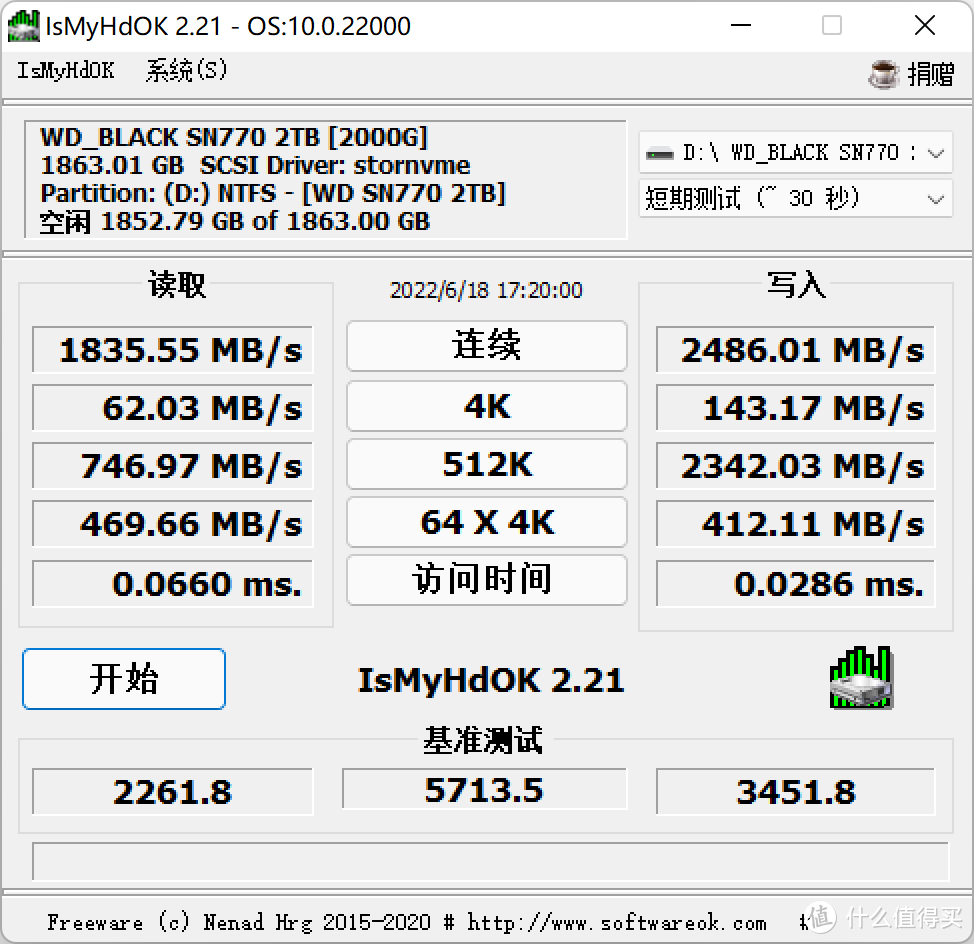
Task: Select the 412.11 MB/s write value
Action: [795, 524]
